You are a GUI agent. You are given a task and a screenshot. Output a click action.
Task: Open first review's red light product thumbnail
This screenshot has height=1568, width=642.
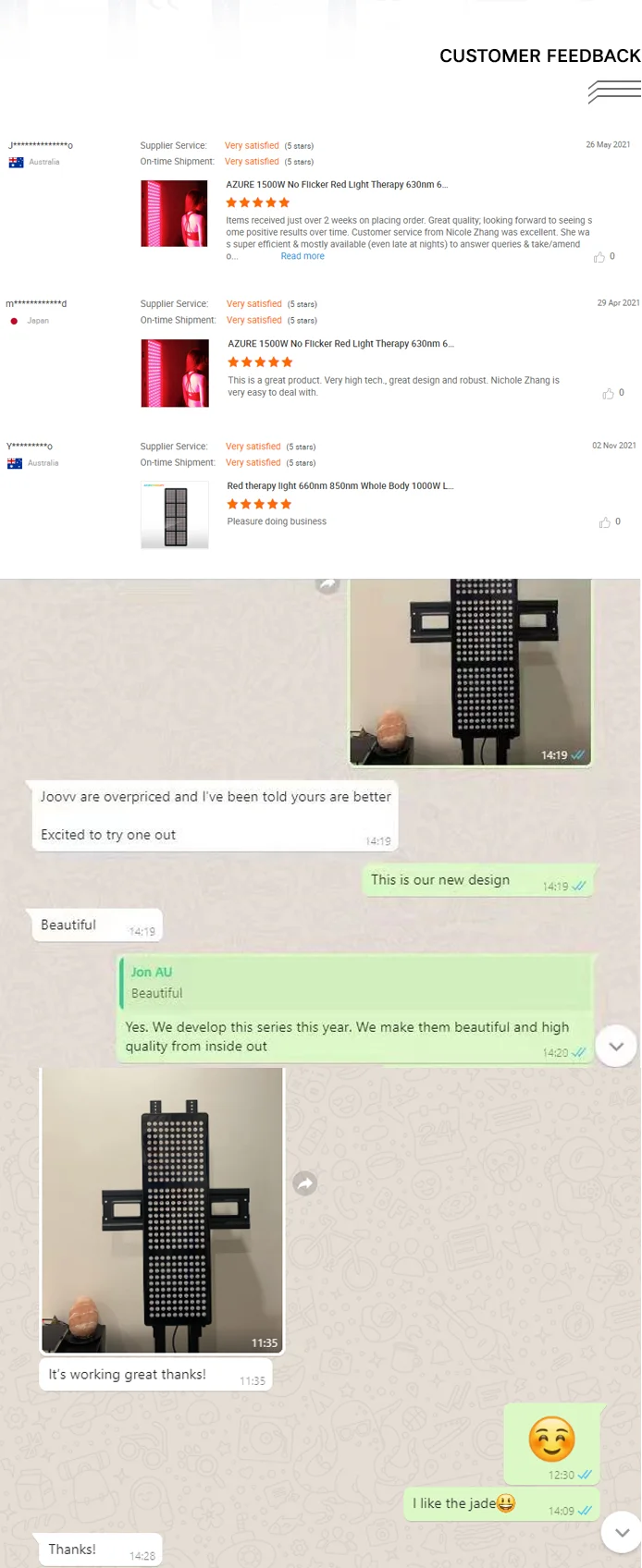pos(175,214)
